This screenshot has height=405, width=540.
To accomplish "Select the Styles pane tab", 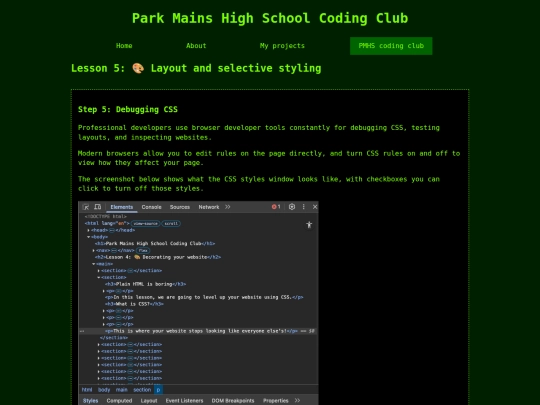I will click(x=90, y=401).
